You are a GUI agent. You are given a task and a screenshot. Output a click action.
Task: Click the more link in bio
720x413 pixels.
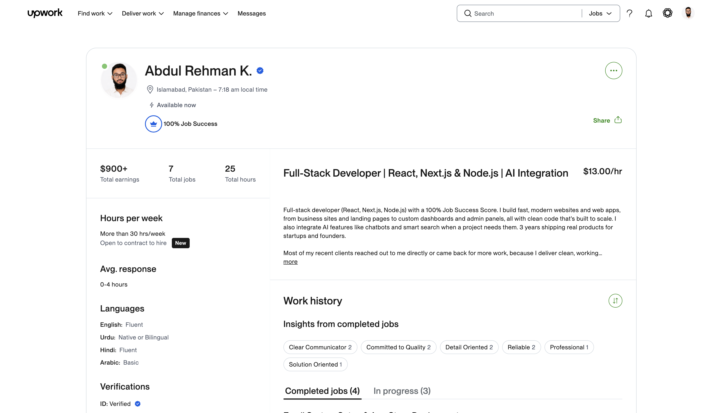point(290,262)
